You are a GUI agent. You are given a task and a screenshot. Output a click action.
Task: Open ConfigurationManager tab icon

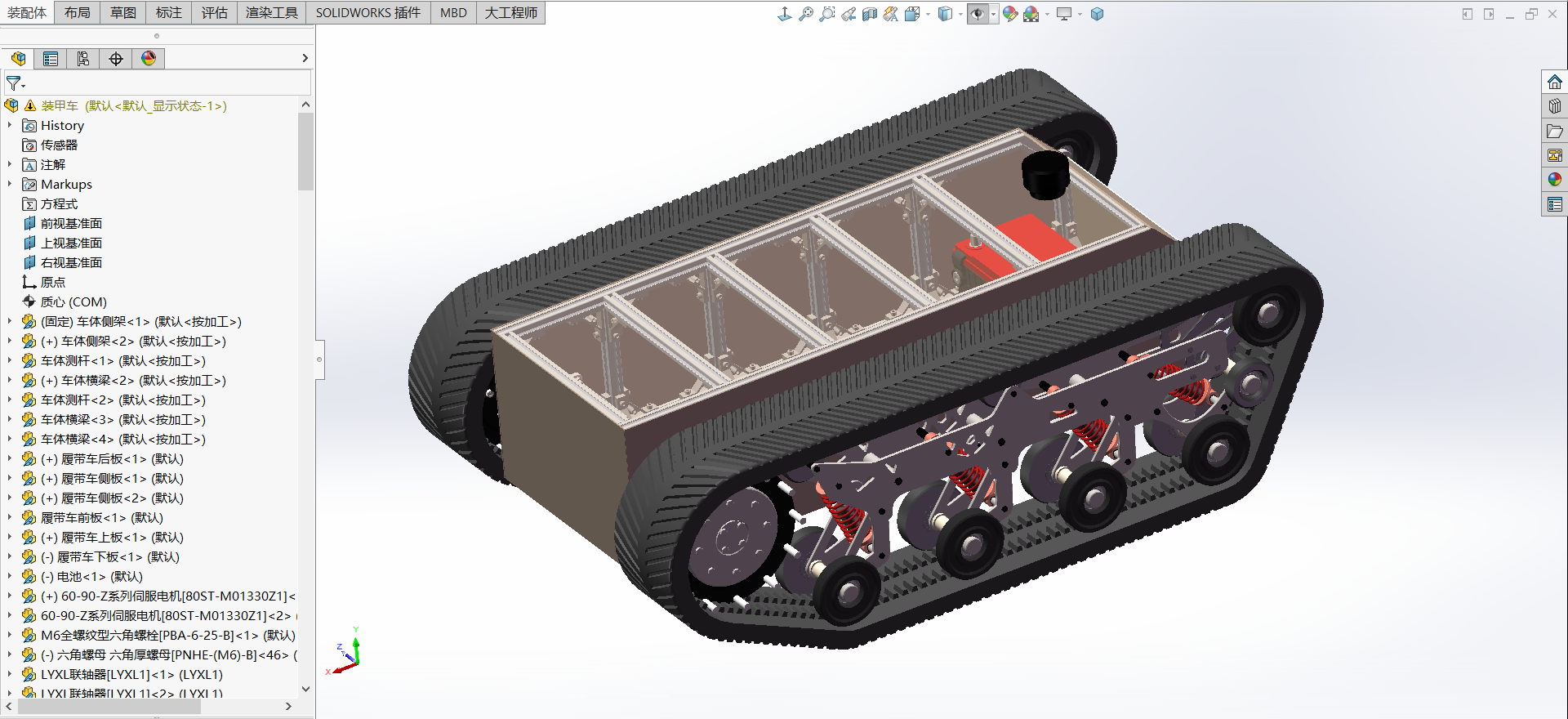[x=83, y=58]
